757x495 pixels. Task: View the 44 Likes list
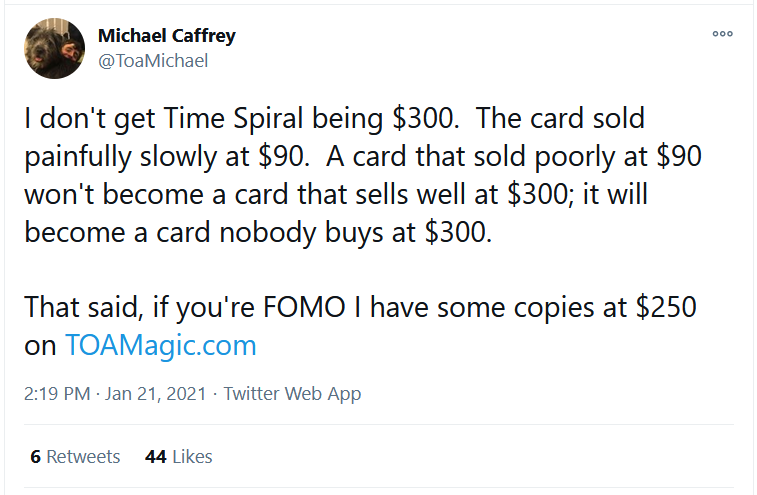click(179, 457)
